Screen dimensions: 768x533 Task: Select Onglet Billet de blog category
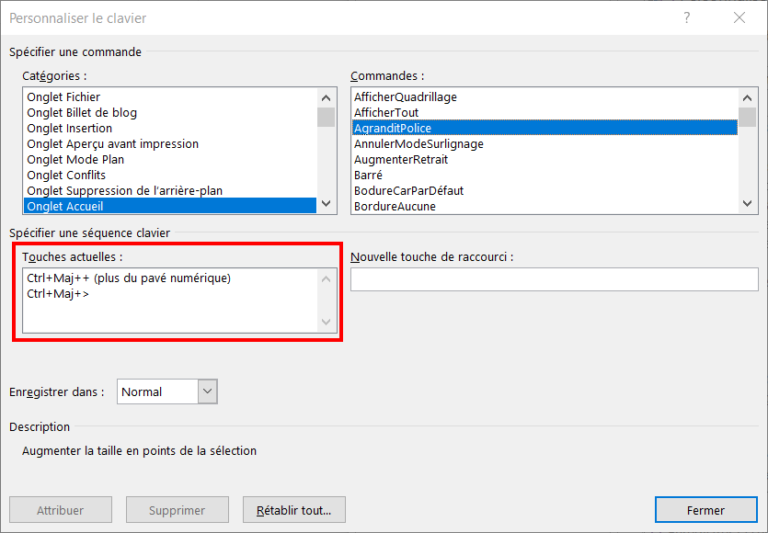point(82,113)
